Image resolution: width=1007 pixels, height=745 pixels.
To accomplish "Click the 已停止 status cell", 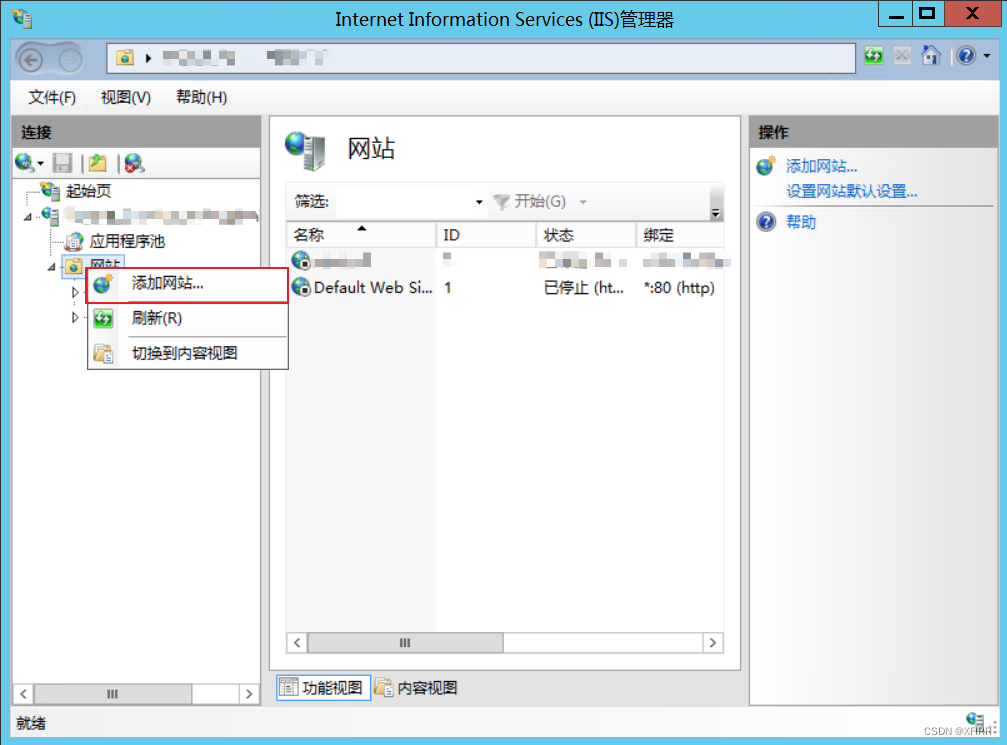I will point(583,288).
